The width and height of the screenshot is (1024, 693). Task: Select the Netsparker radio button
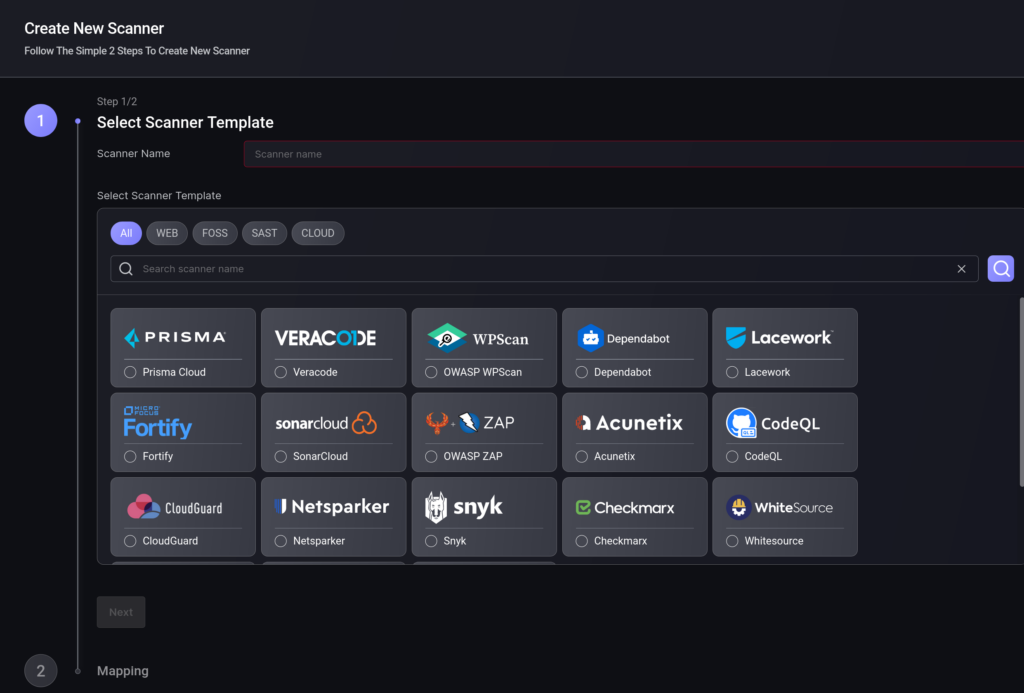click(281, 541)
